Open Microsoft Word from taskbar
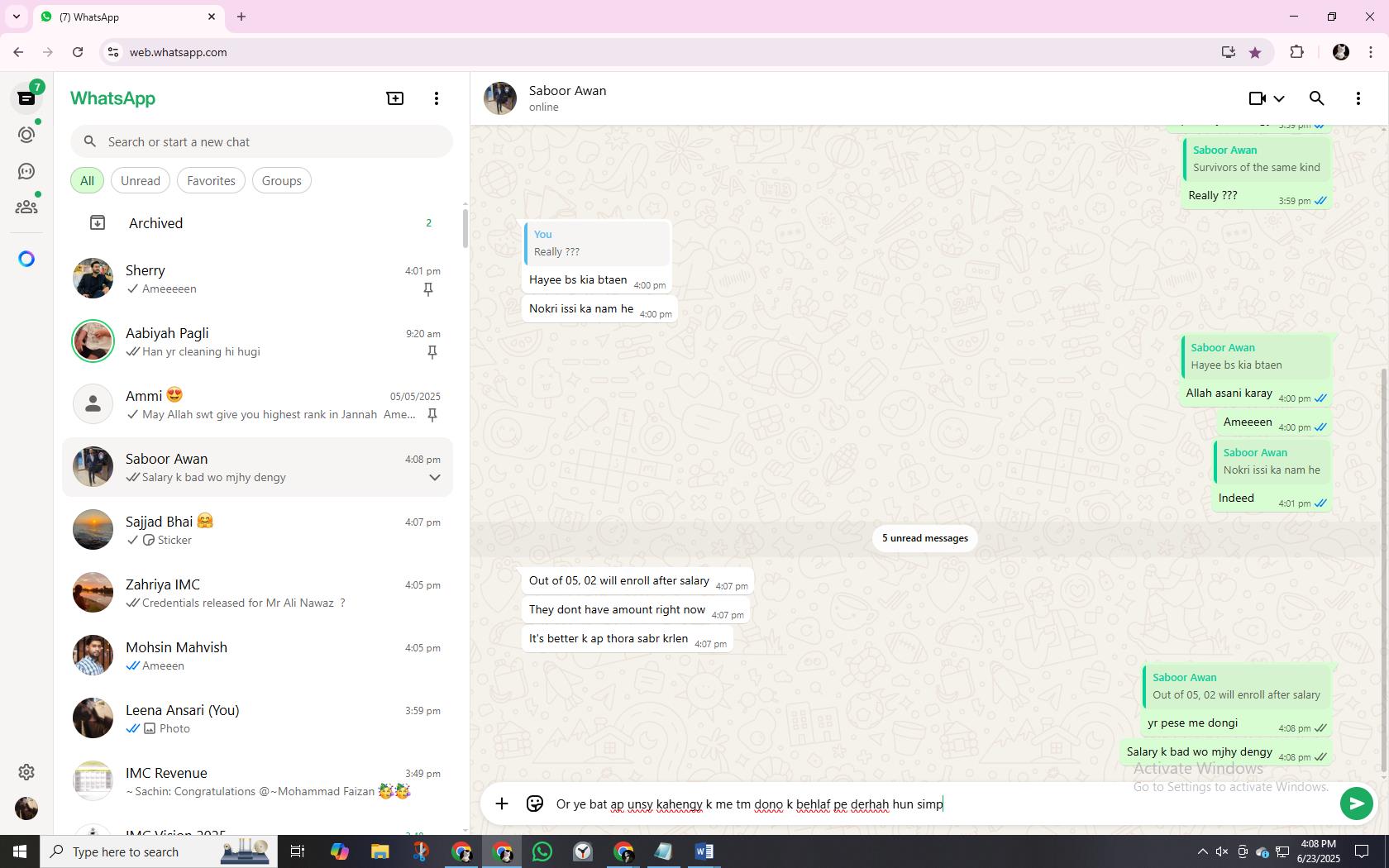 coord(704,851)
